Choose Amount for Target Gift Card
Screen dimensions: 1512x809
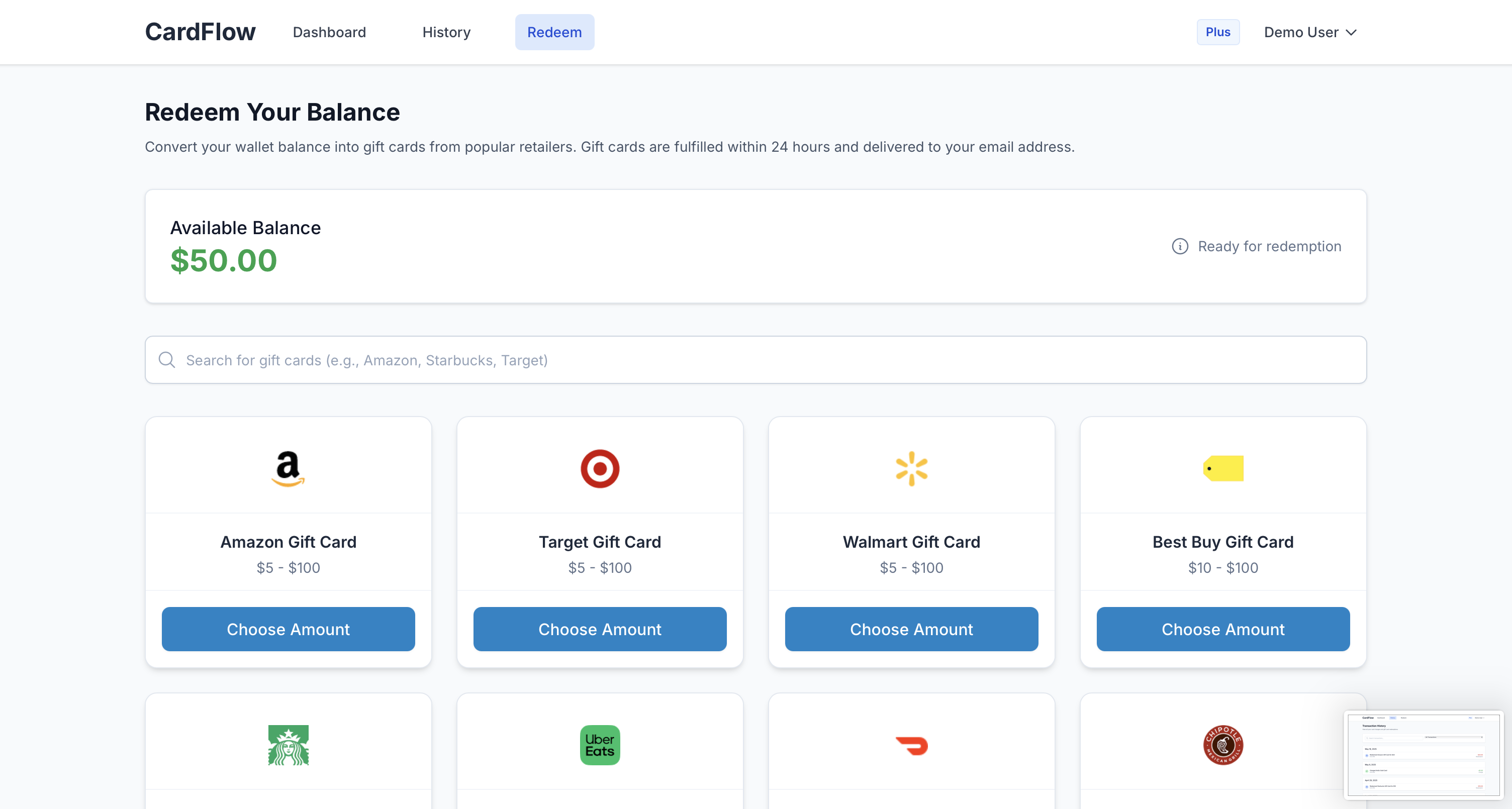[x=600, y=629]
